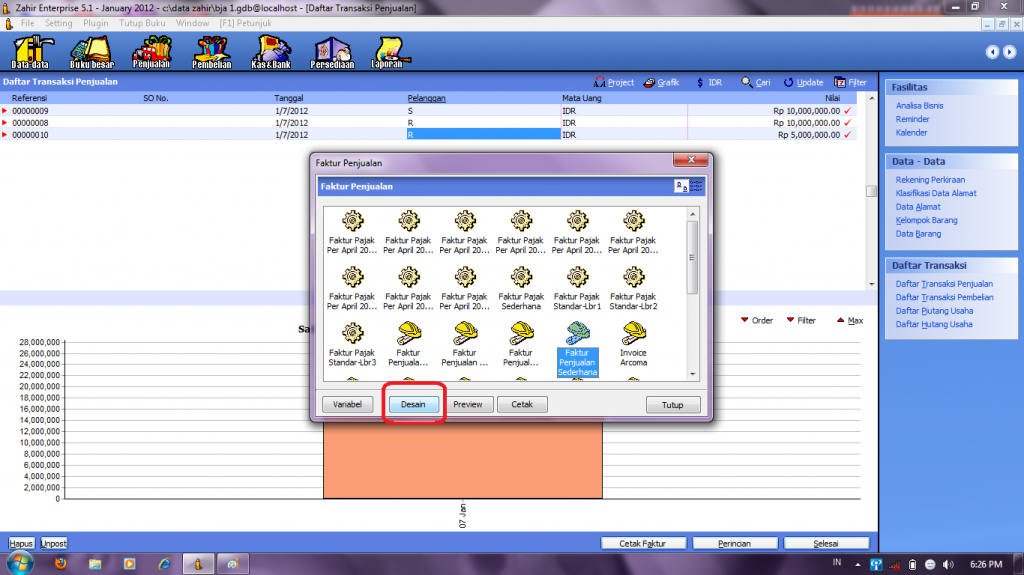Click the Desain button

[x=413, y=404]
